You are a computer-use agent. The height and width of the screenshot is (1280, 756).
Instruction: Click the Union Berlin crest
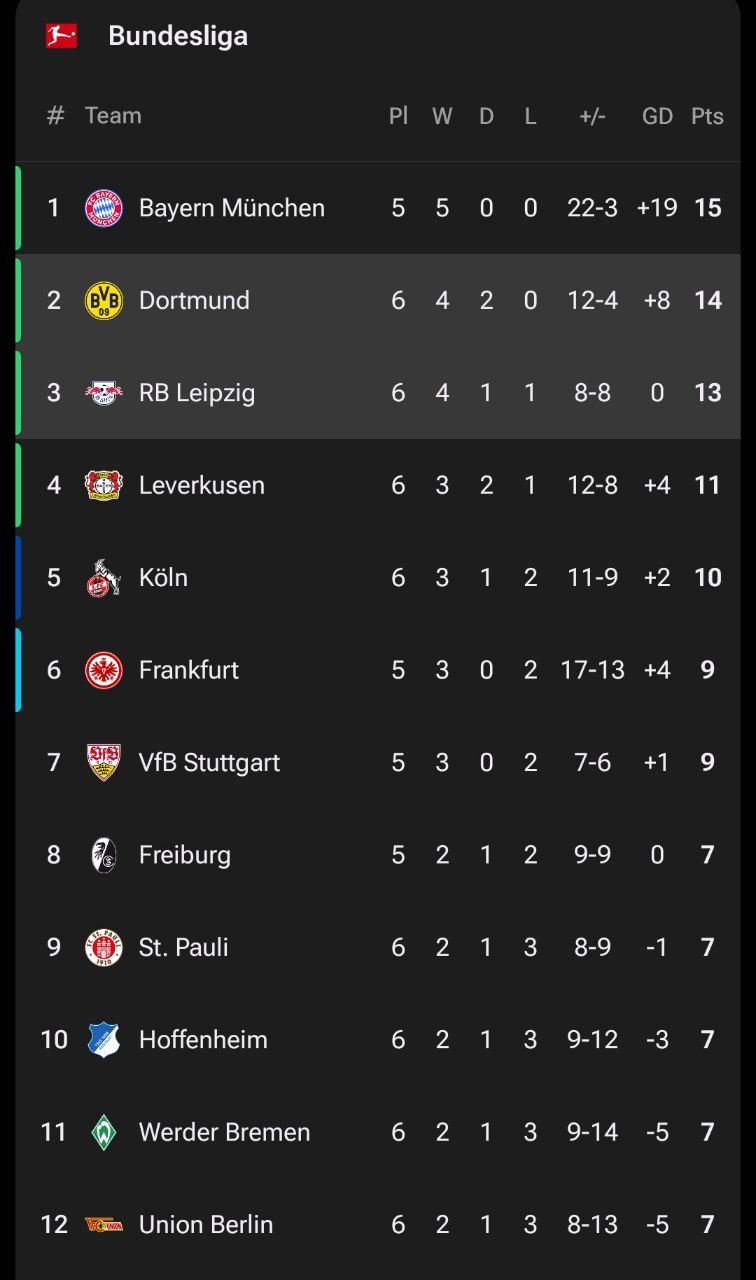coord(104,1224)
